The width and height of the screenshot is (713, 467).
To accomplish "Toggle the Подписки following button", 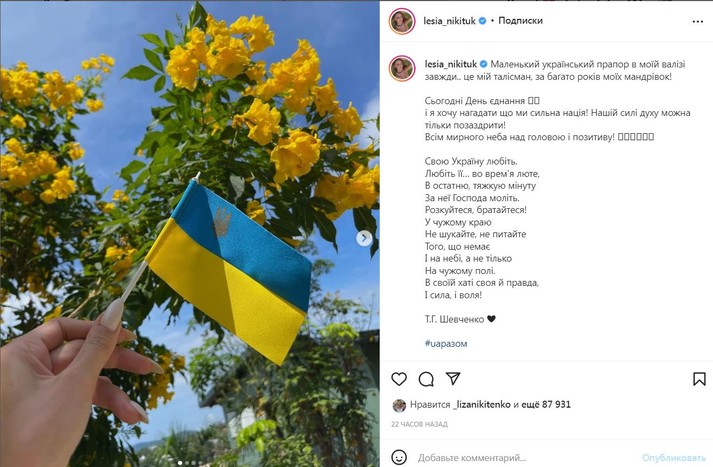I will pyautogui.click(x=520, y=20).
